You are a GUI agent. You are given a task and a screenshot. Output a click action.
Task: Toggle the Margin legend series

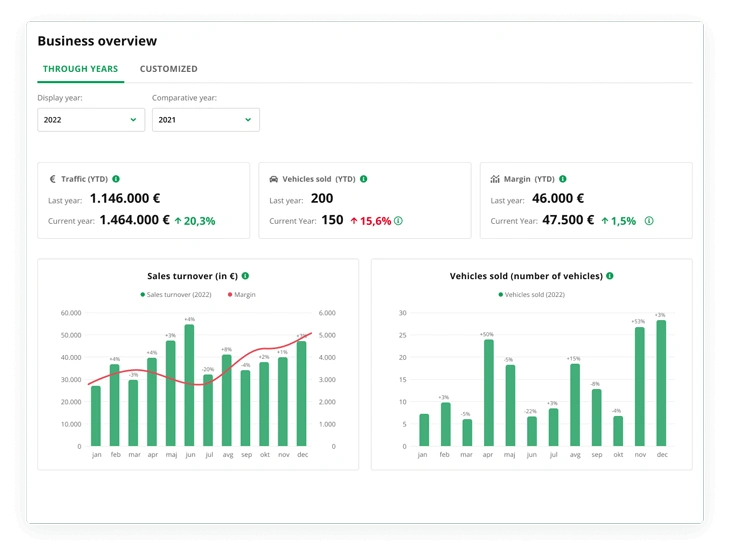coord(243,295)
